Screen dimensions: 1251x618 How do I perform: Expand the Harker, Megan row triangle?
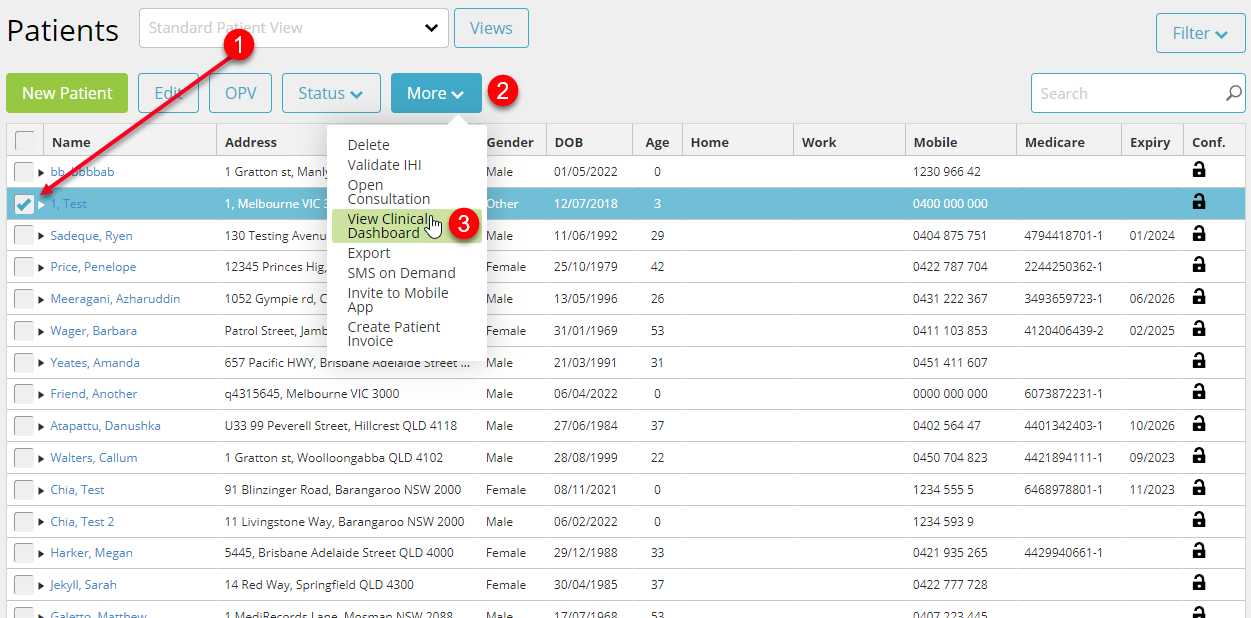41,553
